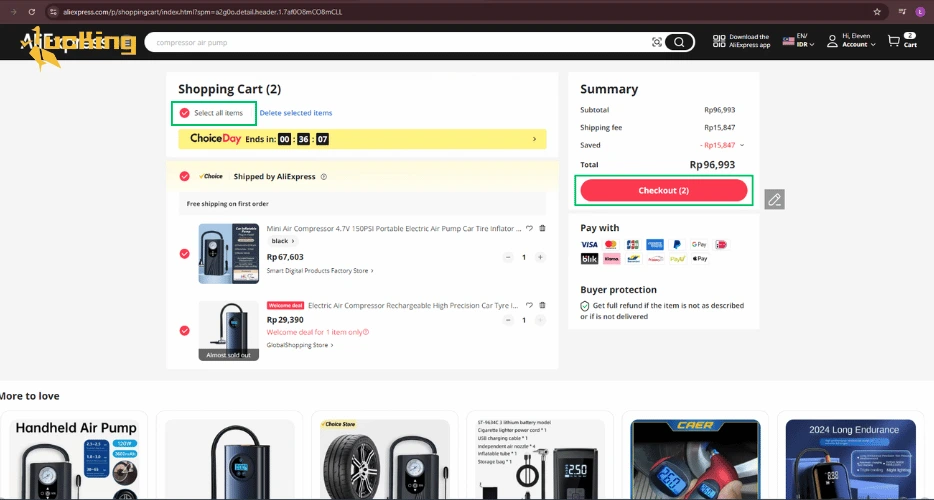Click the Total Rp96,993 amount
The height and width of the screenshot is (500, 934).
click(x=712, y=165)
